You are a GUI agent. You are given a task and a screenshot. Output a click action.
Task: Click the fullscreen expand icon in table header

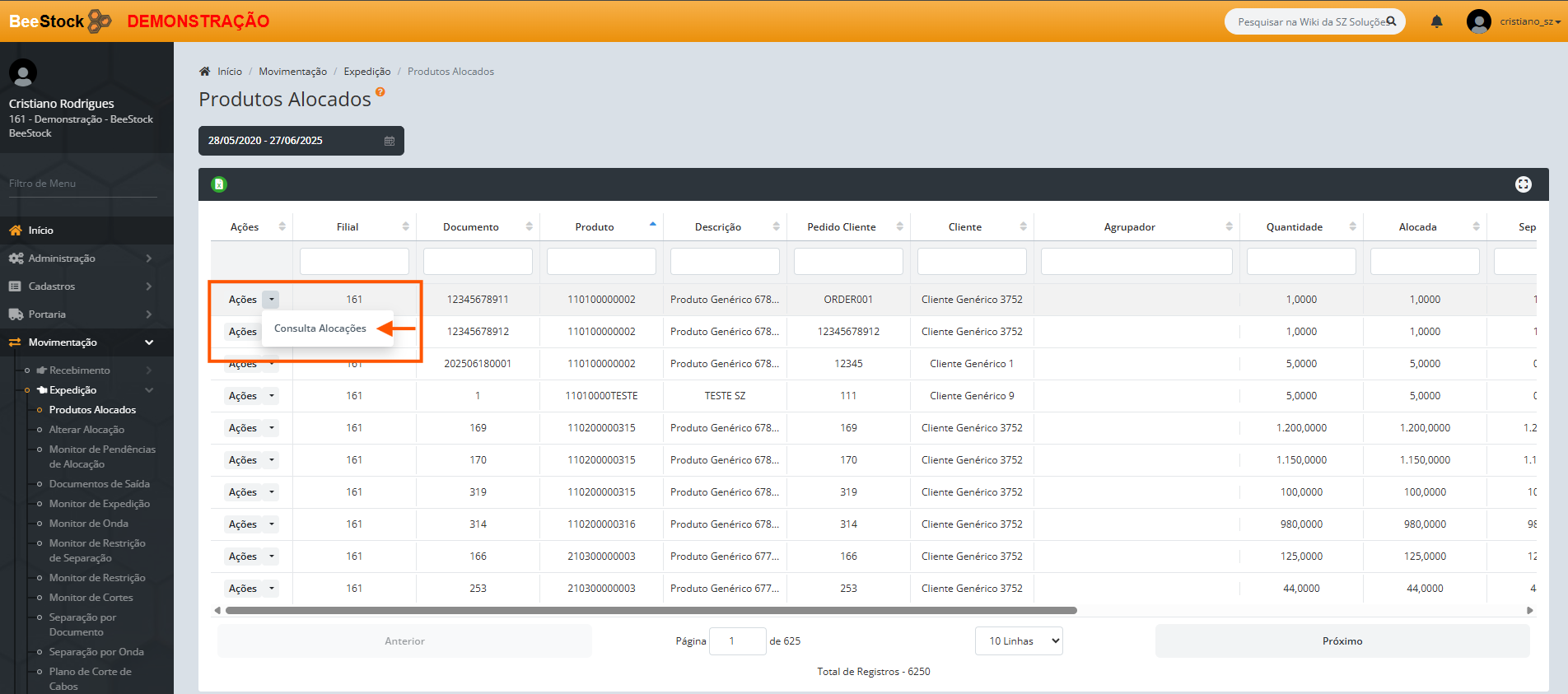pyautogui.click(x=1523, y=184)
